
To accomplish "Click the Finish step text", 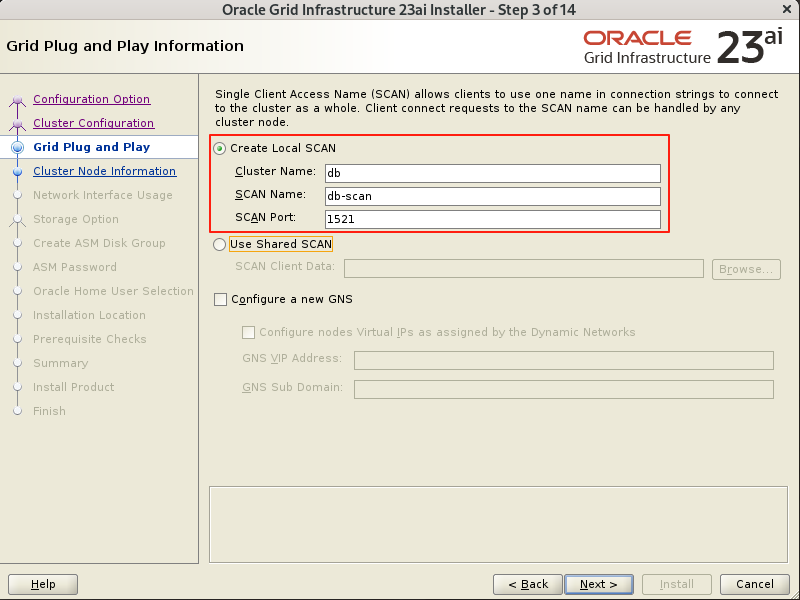I will (49, 411).
